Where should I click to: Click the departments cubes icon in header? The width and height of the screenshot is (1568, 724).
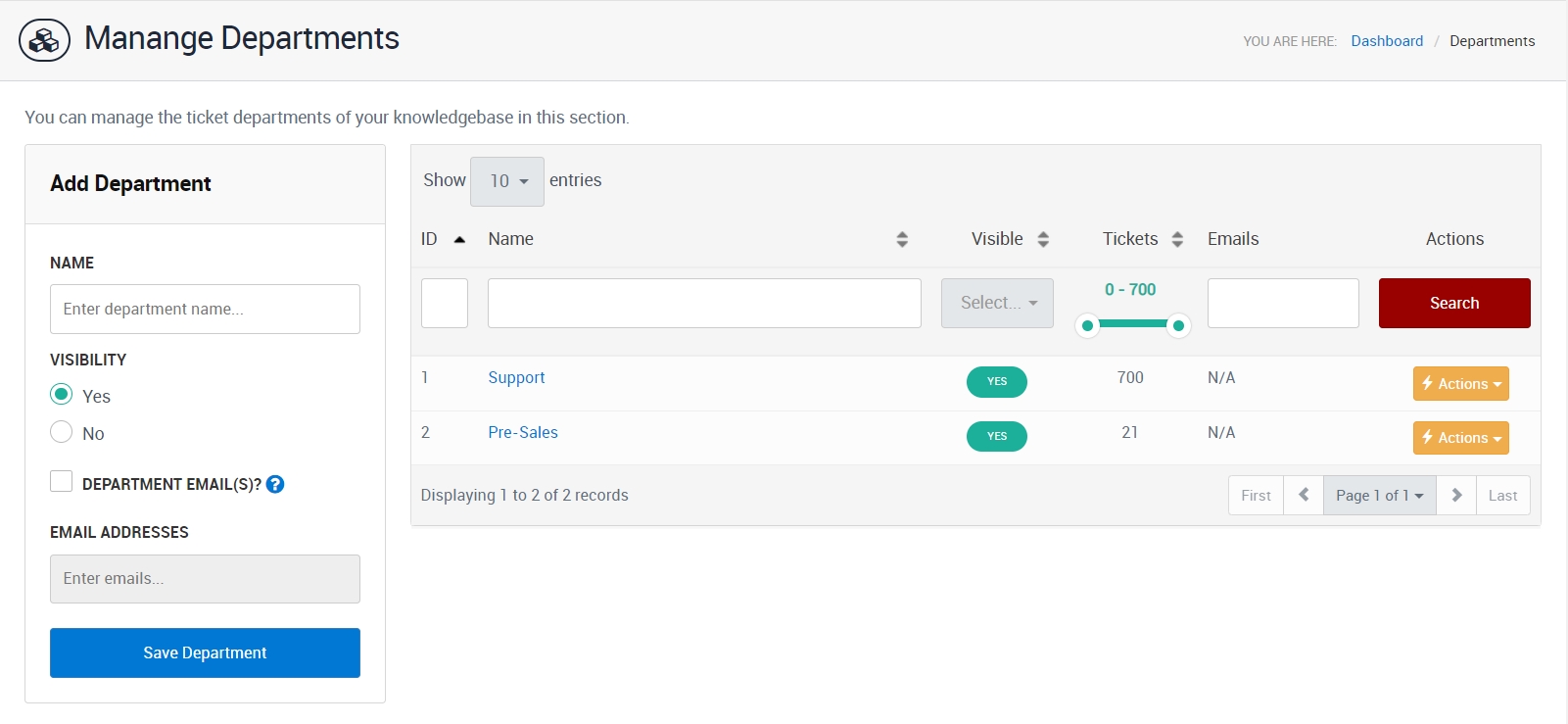44,41
